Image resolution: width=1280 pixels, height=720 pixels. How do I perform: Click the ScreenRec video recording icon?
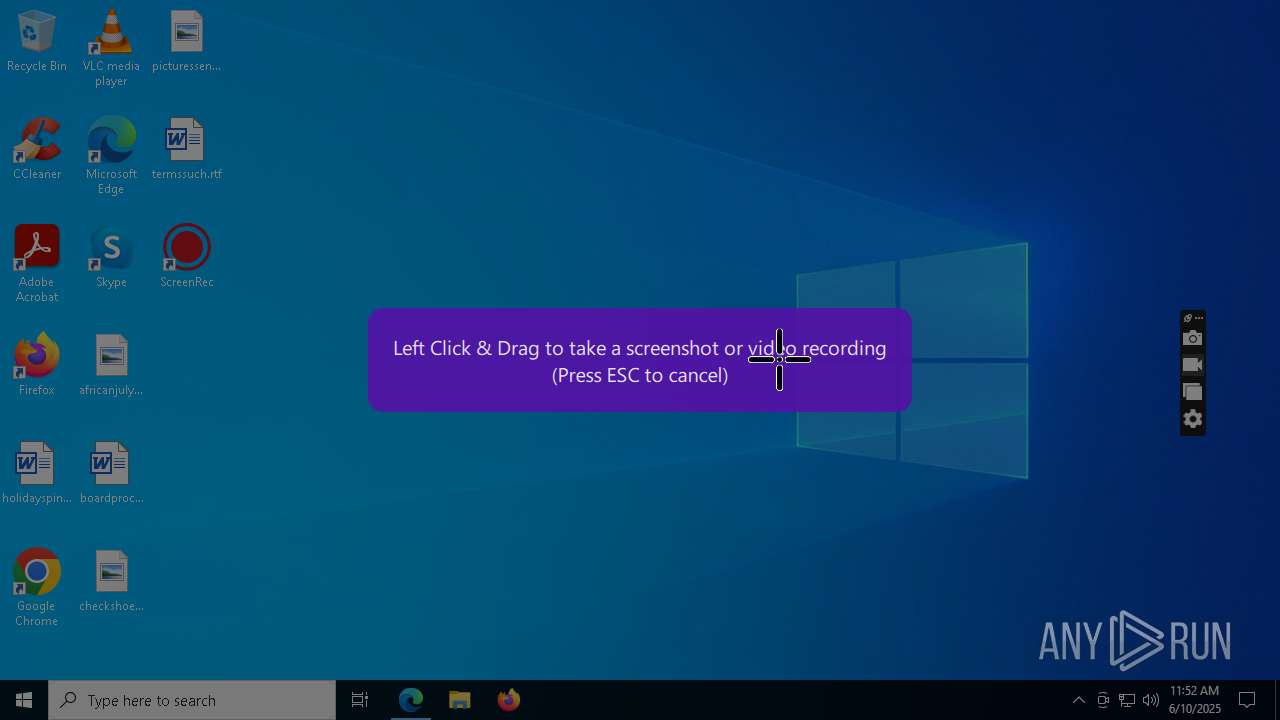point(1192,365)
